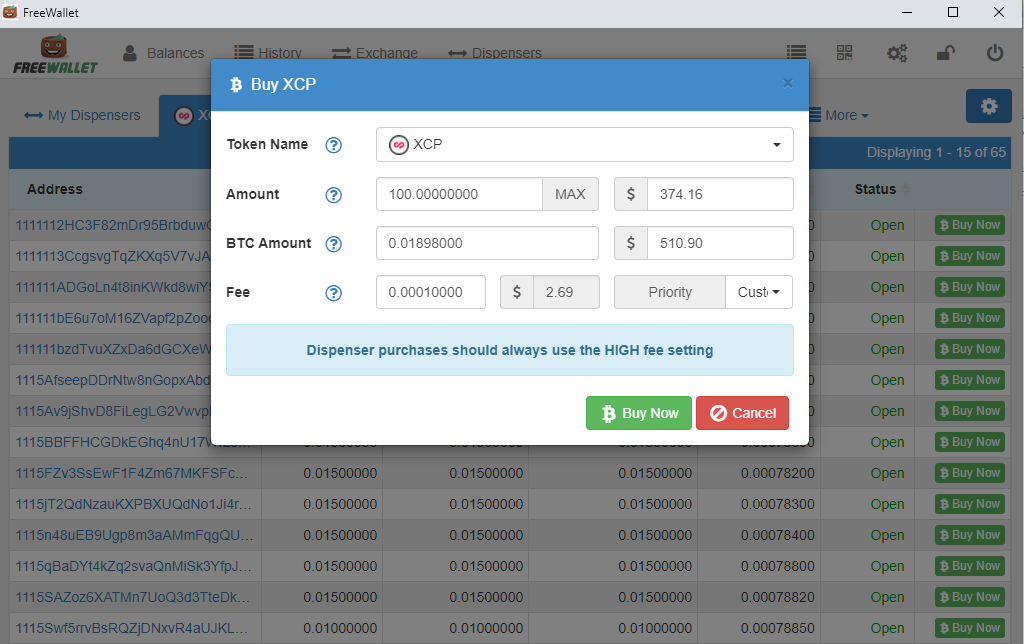Screen dimensions: 1024x644
Task: Open address 1111113CcgsvgTqZKXq5V7vJA link
Action: (x=114, y=256)
